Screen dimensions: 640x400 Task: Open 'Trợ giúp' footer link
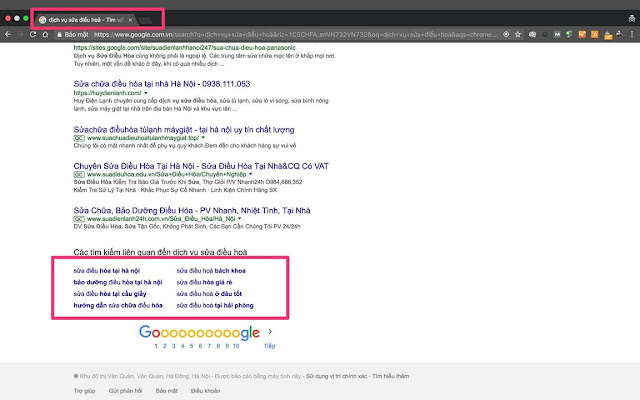84,391
